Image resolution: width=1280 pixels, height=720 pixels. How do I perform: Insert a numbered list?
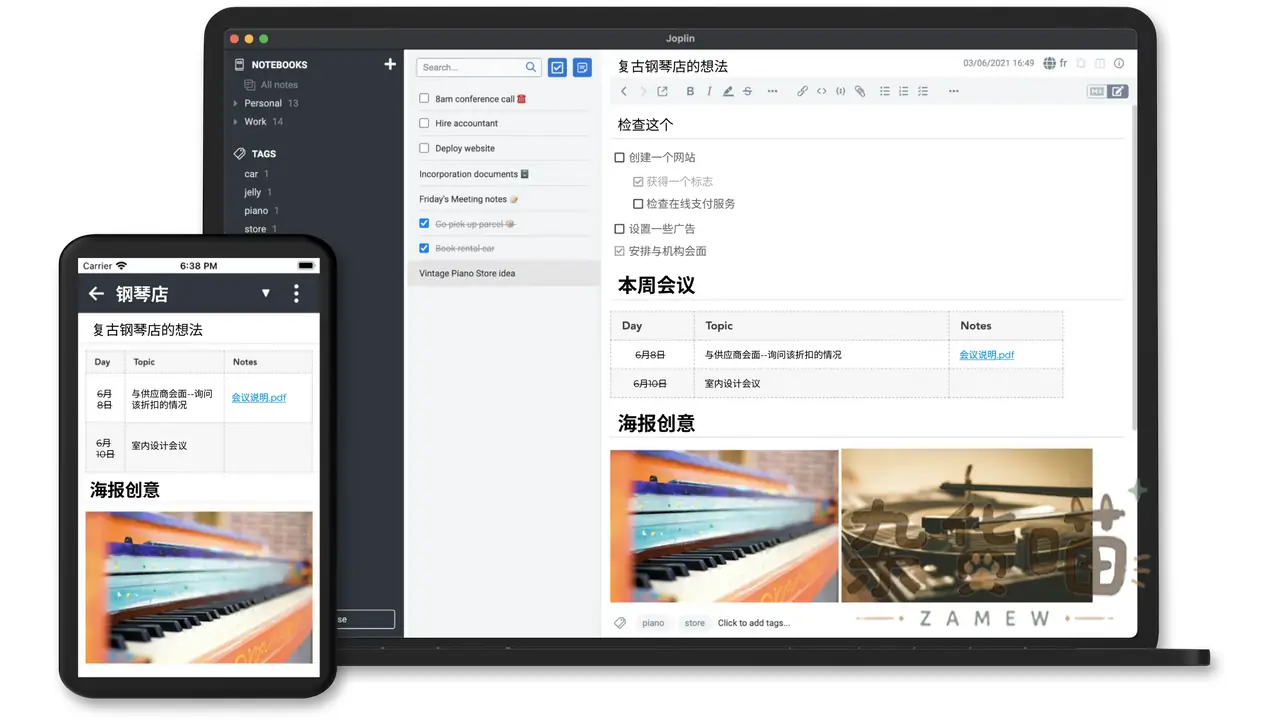click(x=904, y=91)
